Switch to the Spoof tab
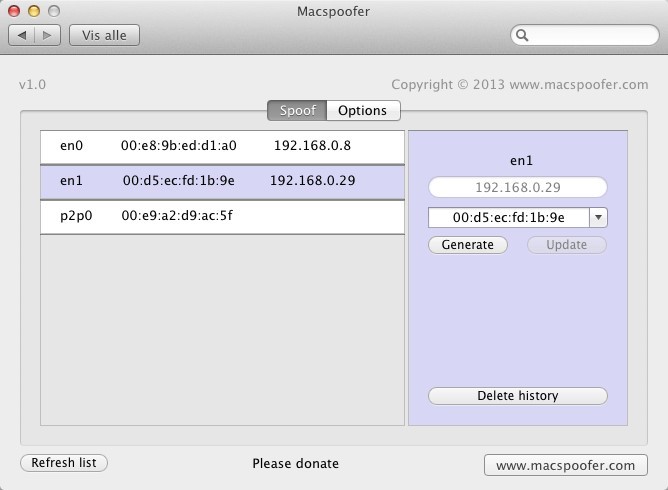This screenshot has height=490, width=668. coord(297,110)
